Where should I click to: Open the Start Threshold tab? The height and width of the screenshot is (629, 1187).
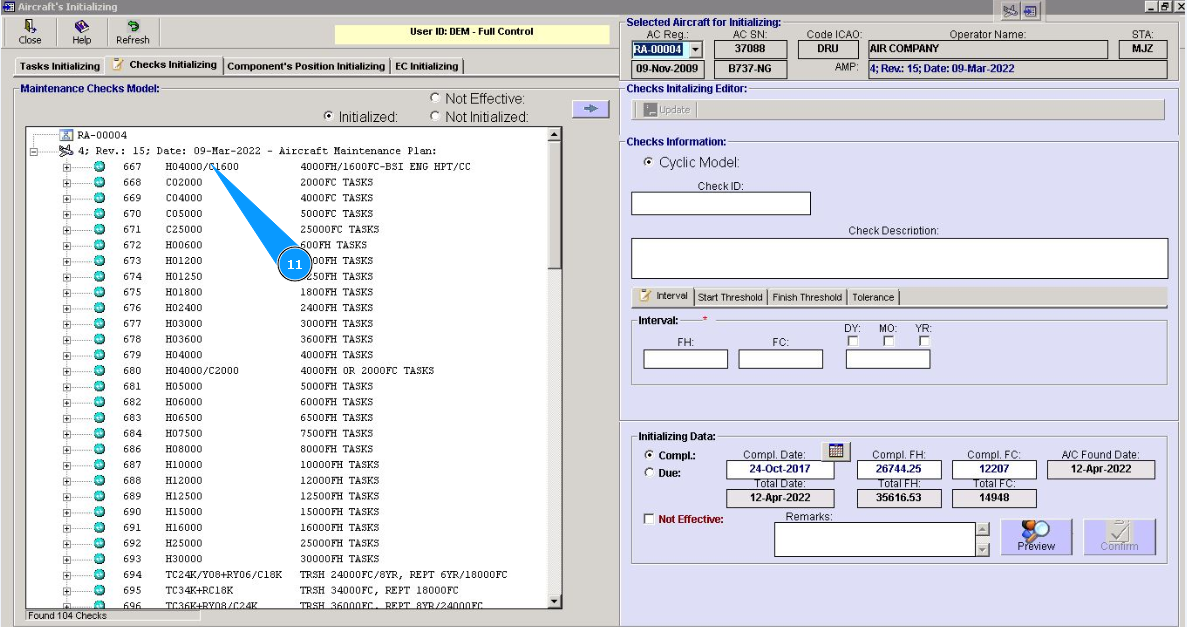point(729,297)
